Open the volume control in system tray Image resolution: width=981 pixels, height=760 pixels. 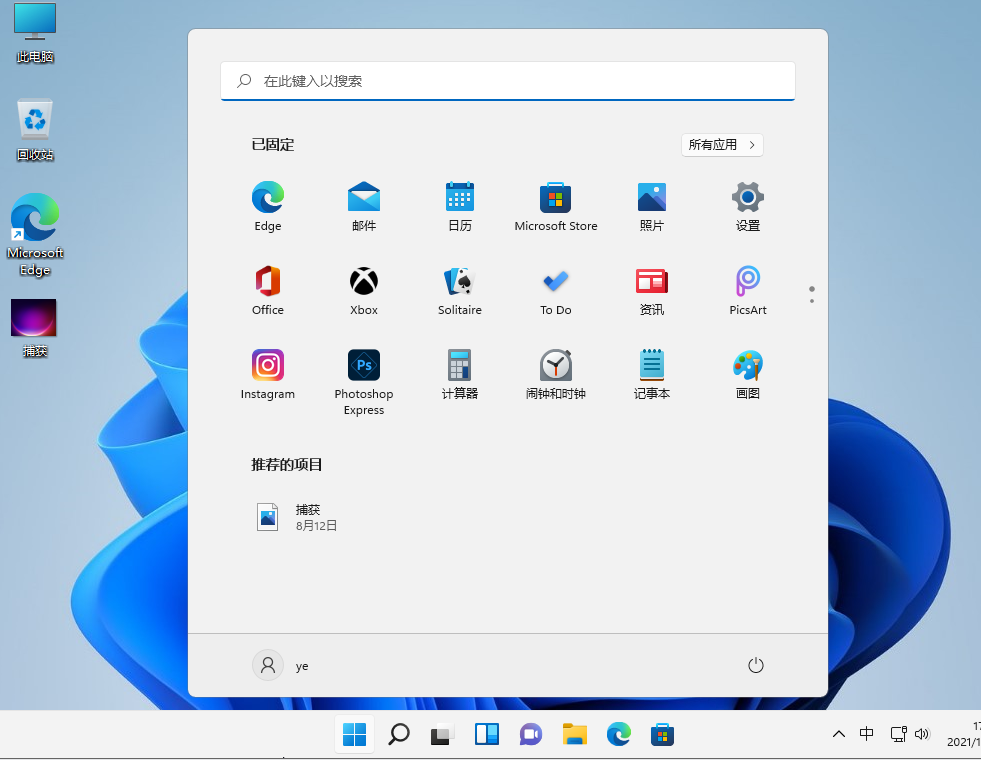pyautogui.click(x=922, y=735)
